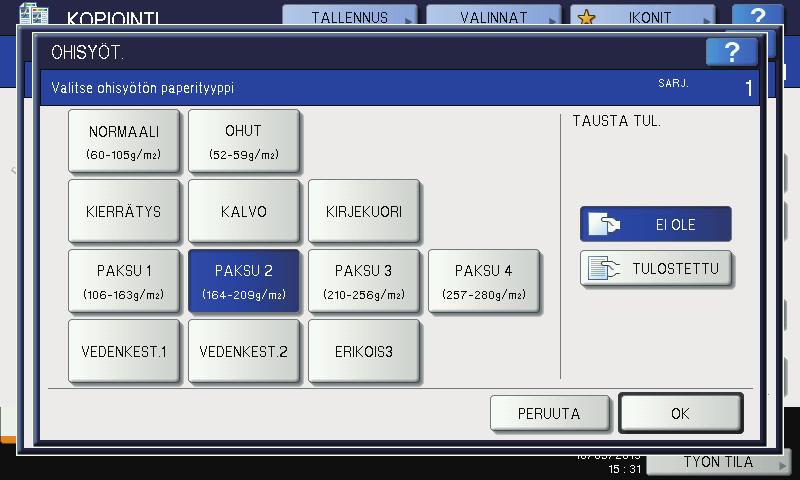
Task: Click the arrow on the TYÖN TILA button
Action: 782,466
